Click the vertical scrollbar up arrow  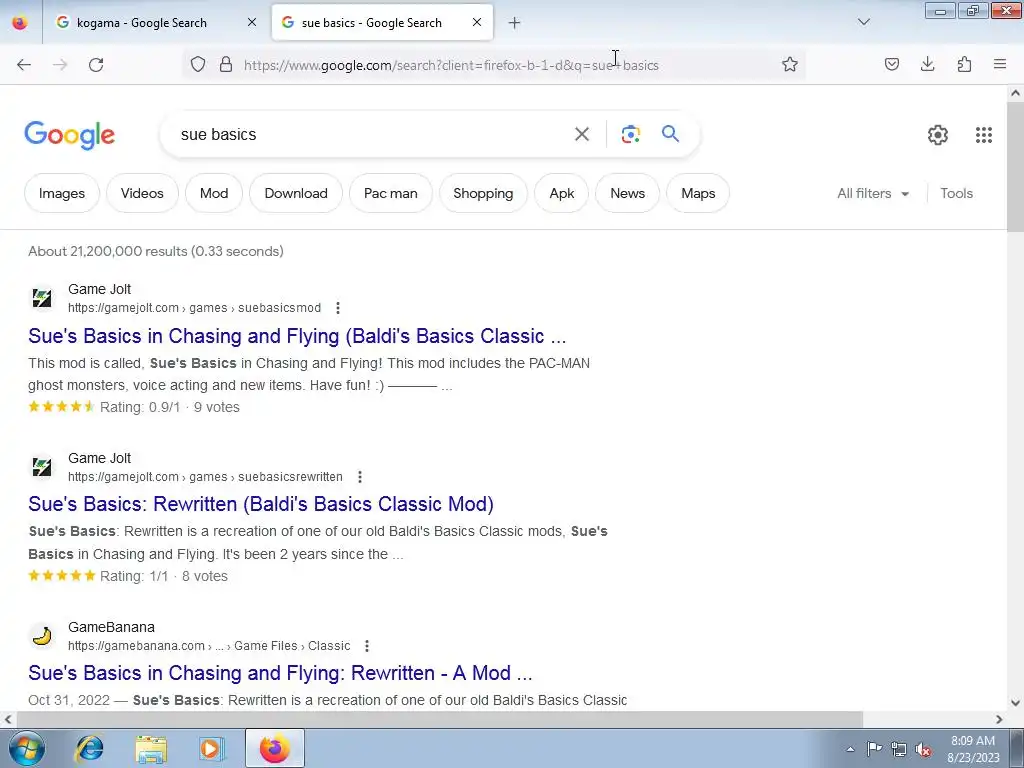point(1015,93)
